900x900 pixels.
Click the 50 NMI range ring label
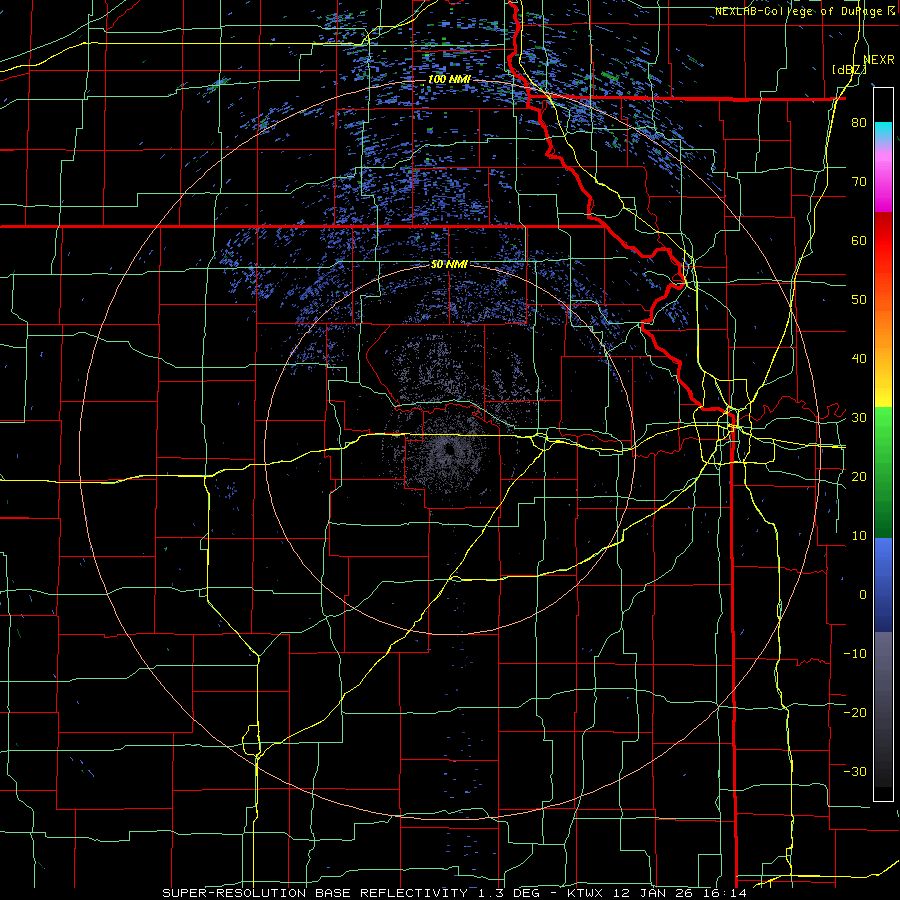tap(449, 264)
